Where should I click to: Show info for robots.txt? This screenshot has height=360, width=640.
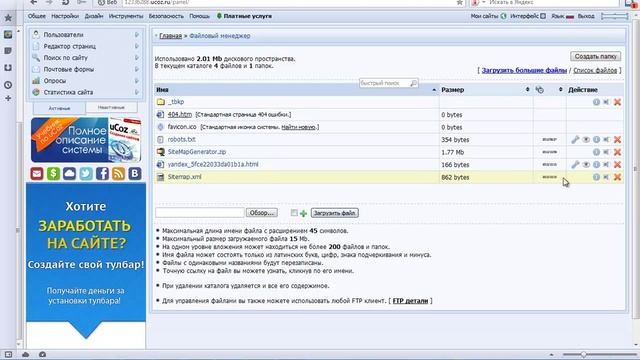[596, 140]
